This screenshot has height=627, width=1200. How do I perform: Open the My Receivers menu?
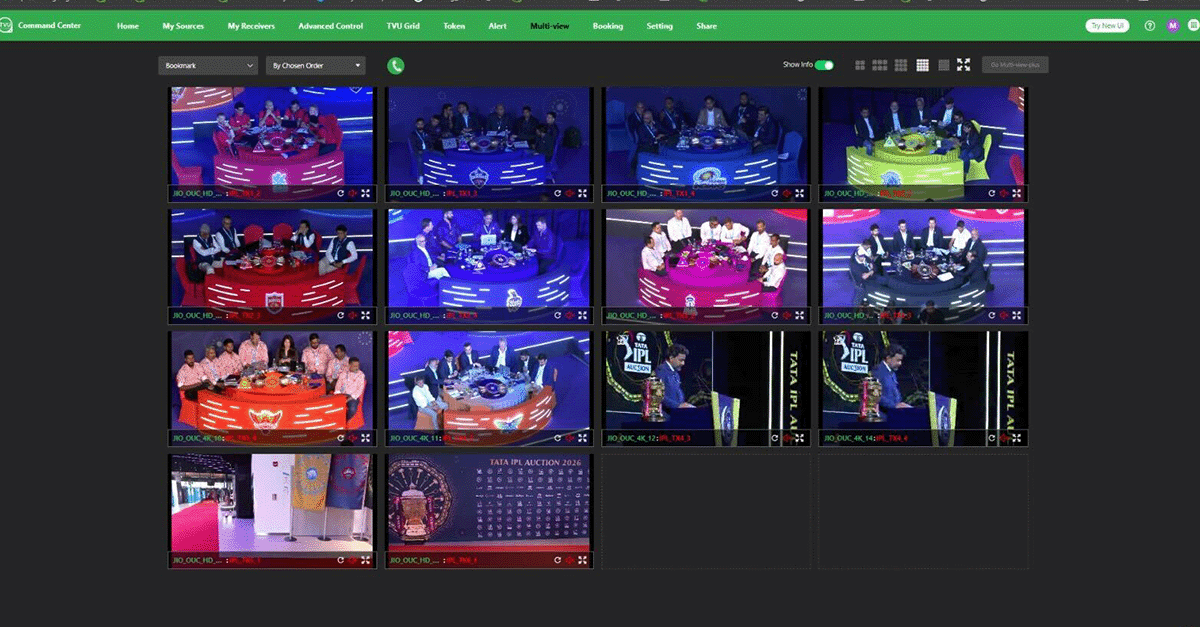(251, 26)
